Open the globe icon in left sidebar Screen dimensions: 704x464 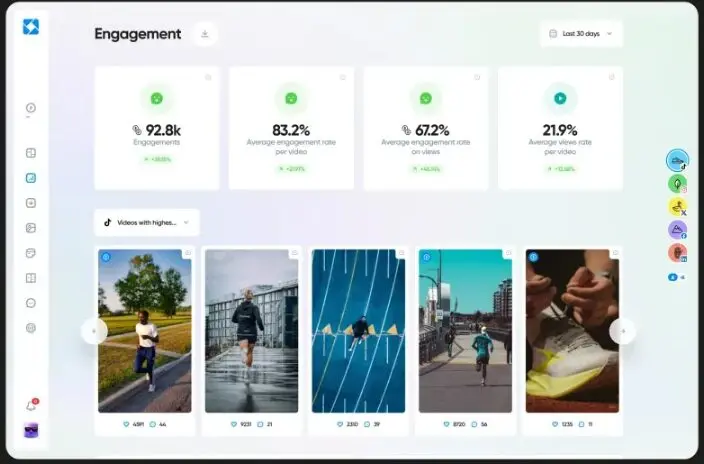[x=31, y=327]
